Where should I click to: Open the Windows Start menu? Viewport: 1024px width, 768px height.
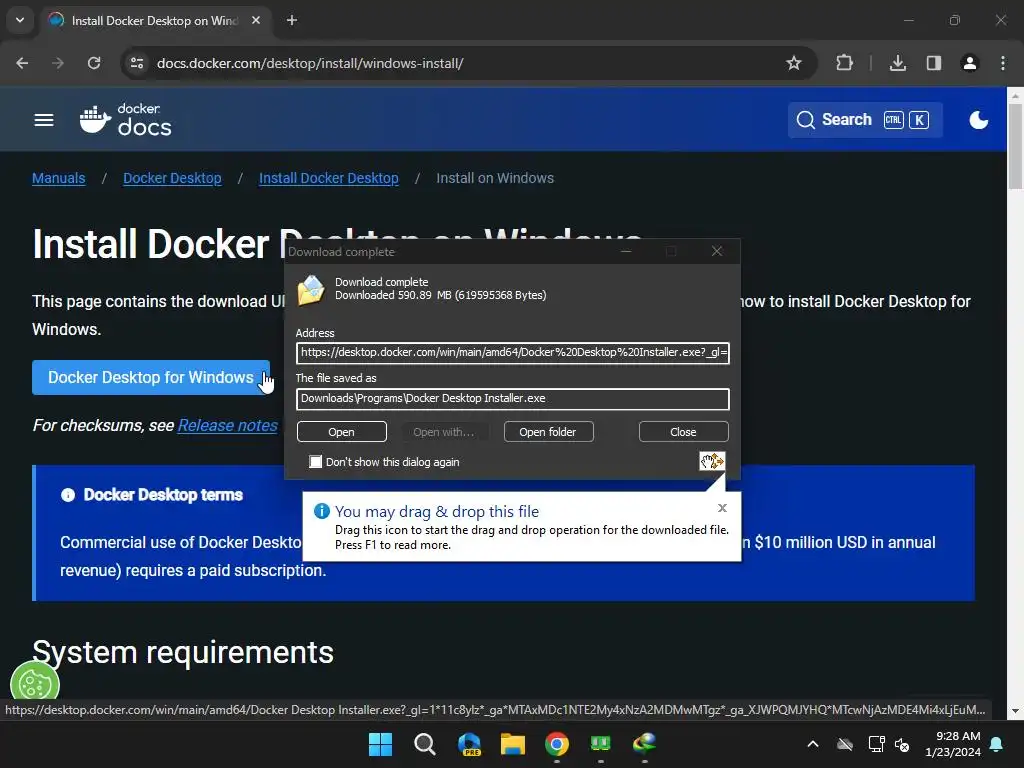click(380, 744)
